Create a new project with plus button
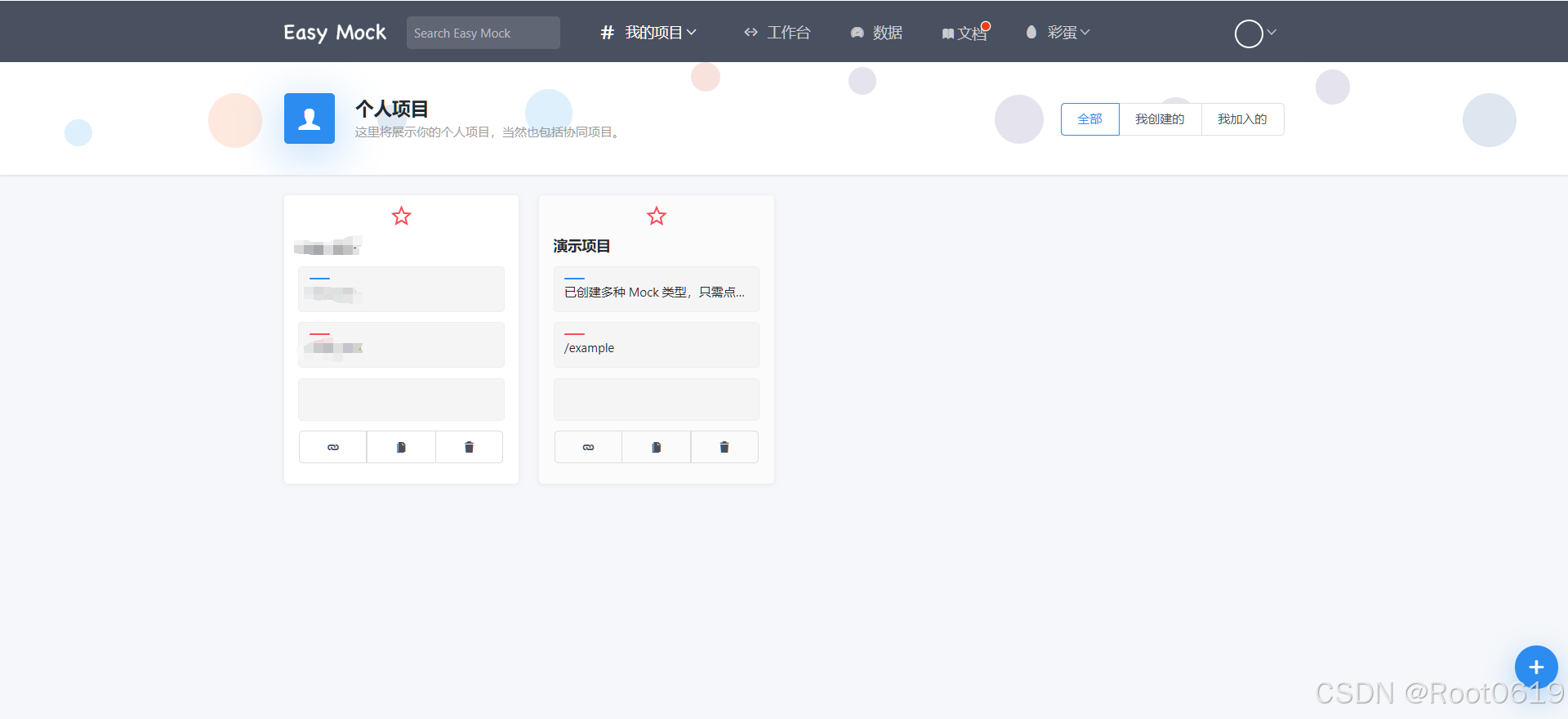 click(1536, 667)
